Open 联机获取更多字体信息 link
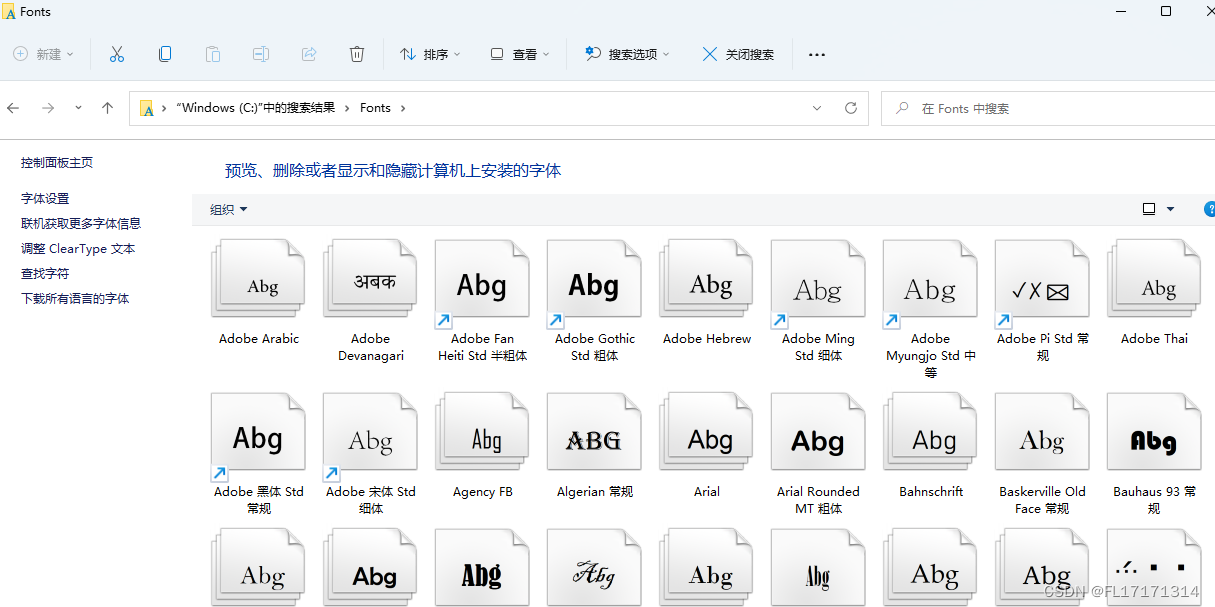 (x=81, y=224)
